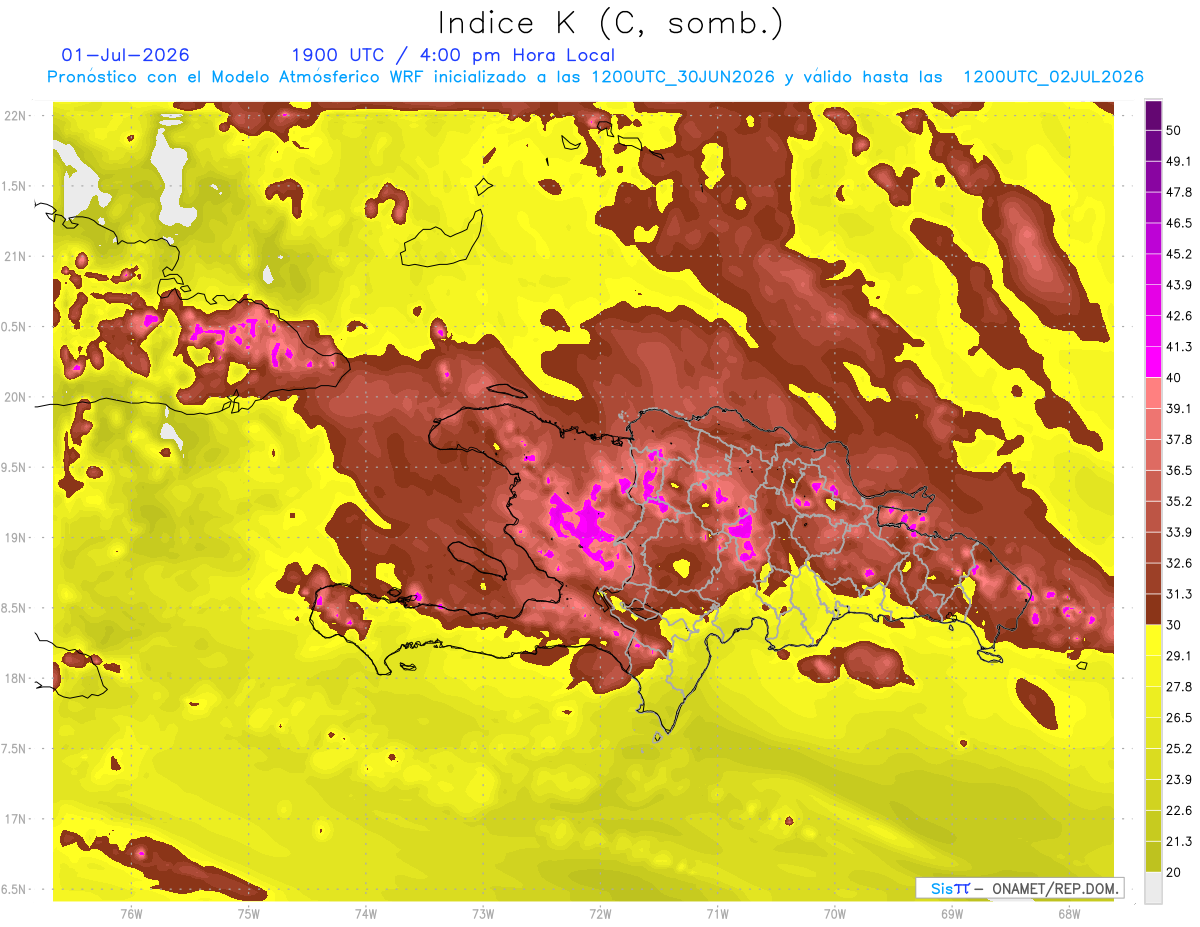Click the "20" colorbar value
The width and height of the screenshot is (1200, 927).
tap(1174, 872)
